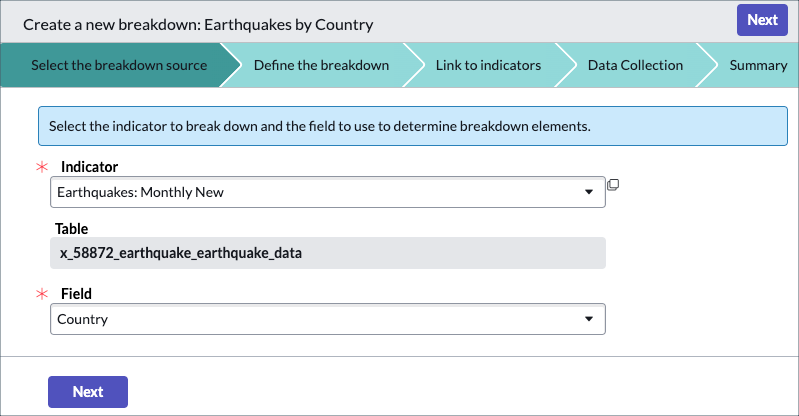Click the Next button below the form

[x=88, y=392]
